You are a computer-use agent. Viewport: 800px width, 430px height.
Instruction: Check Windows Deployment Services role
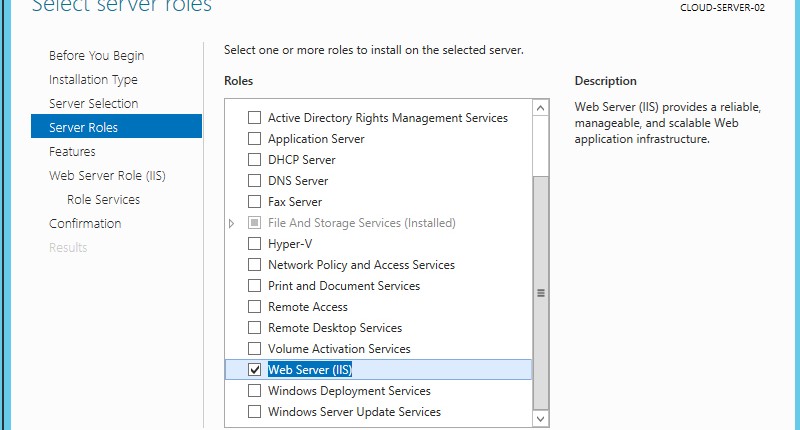tap(254, 391)
